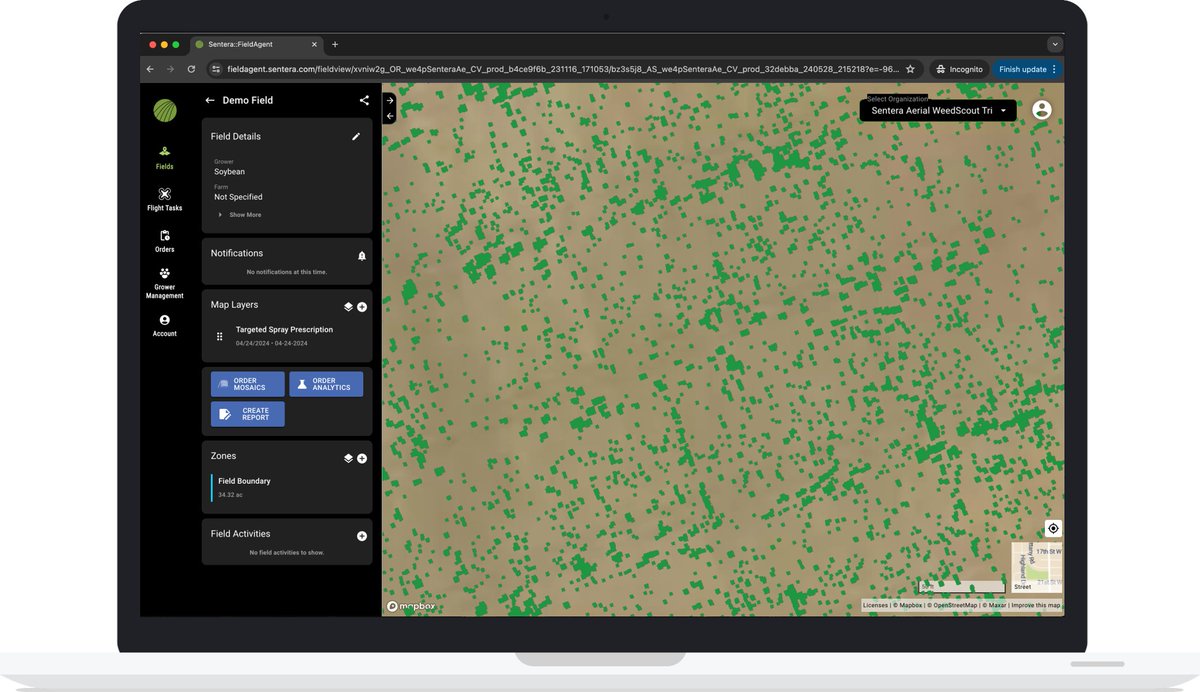Open the © OpenStreetMap link
Image resolution: width=1200 pixels, height=692 pixels.
952,605
